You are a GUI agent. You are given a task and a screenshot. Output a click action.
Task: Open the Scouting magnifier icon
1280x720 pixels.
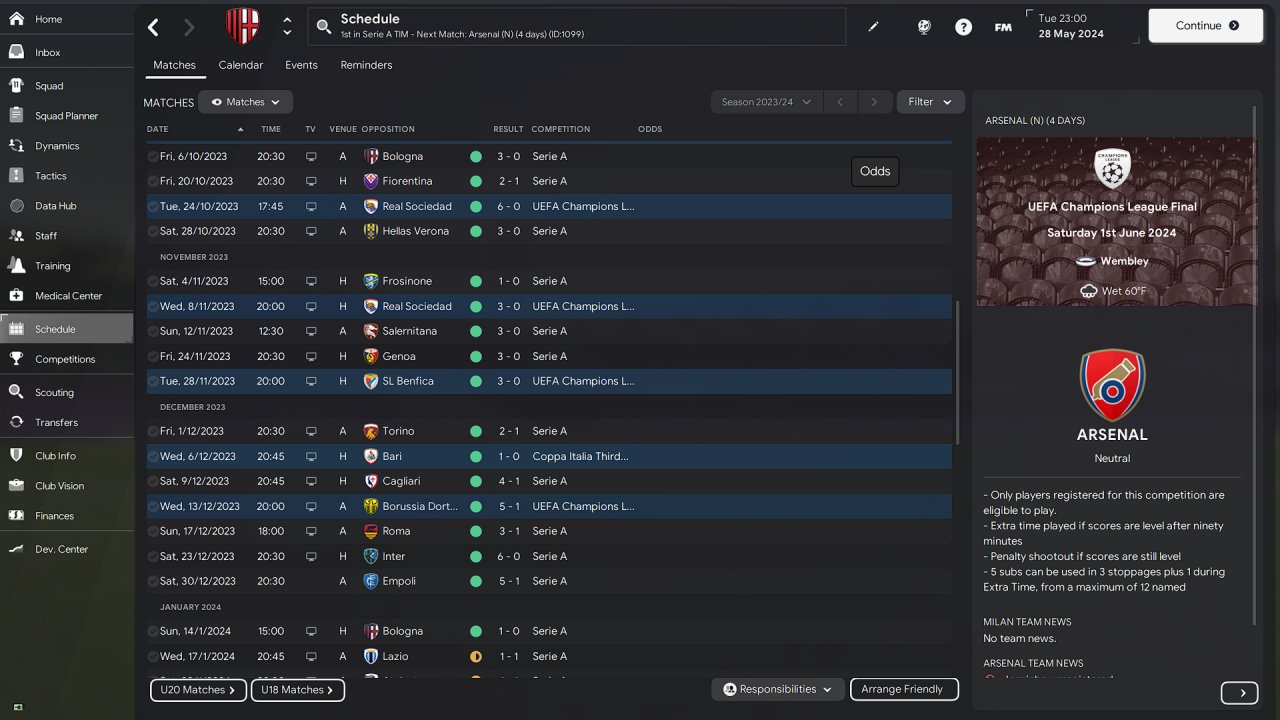16,392
